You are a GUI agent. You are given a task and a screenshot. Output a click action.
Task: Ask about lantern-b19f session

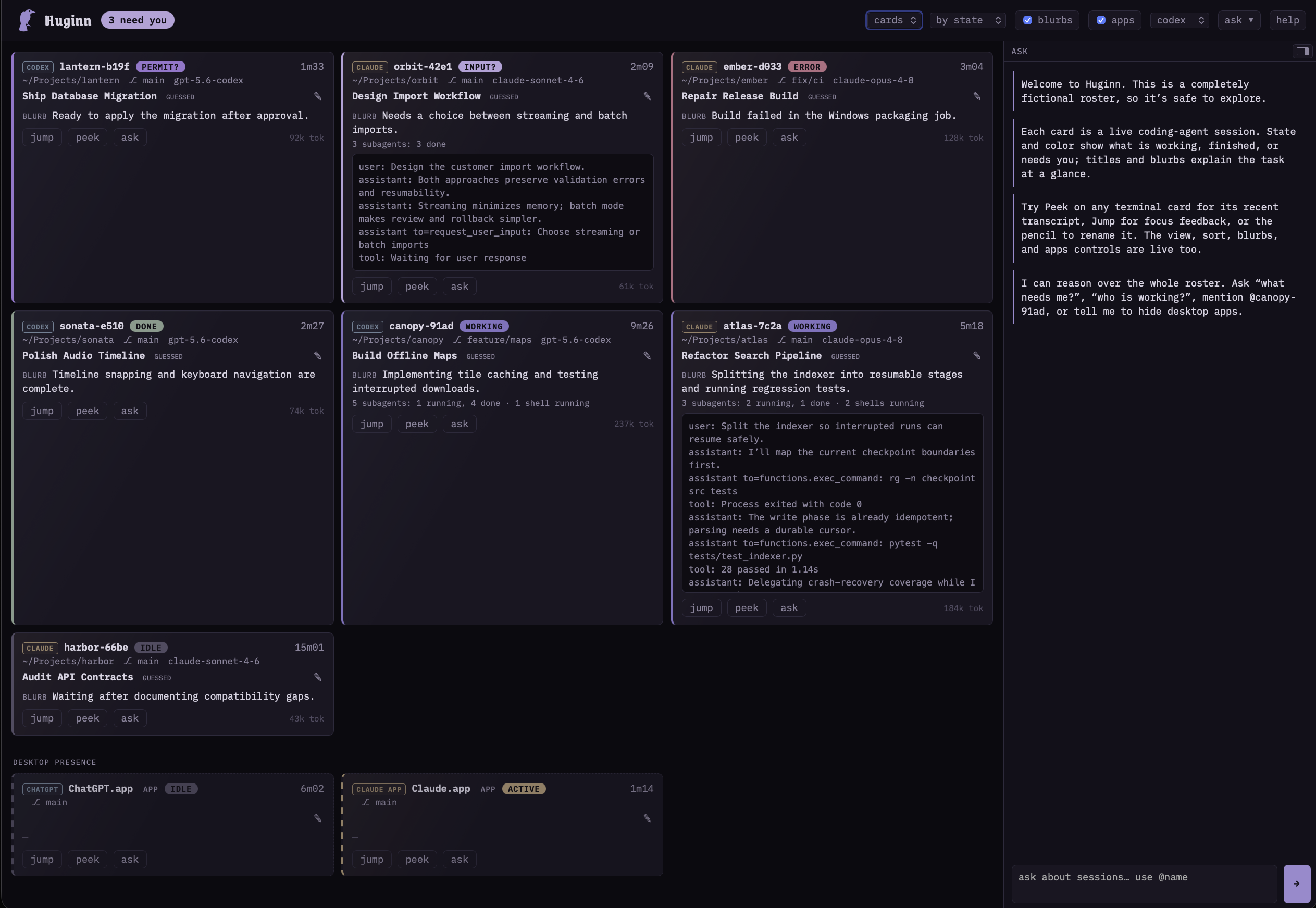click(x=130, y=138)
